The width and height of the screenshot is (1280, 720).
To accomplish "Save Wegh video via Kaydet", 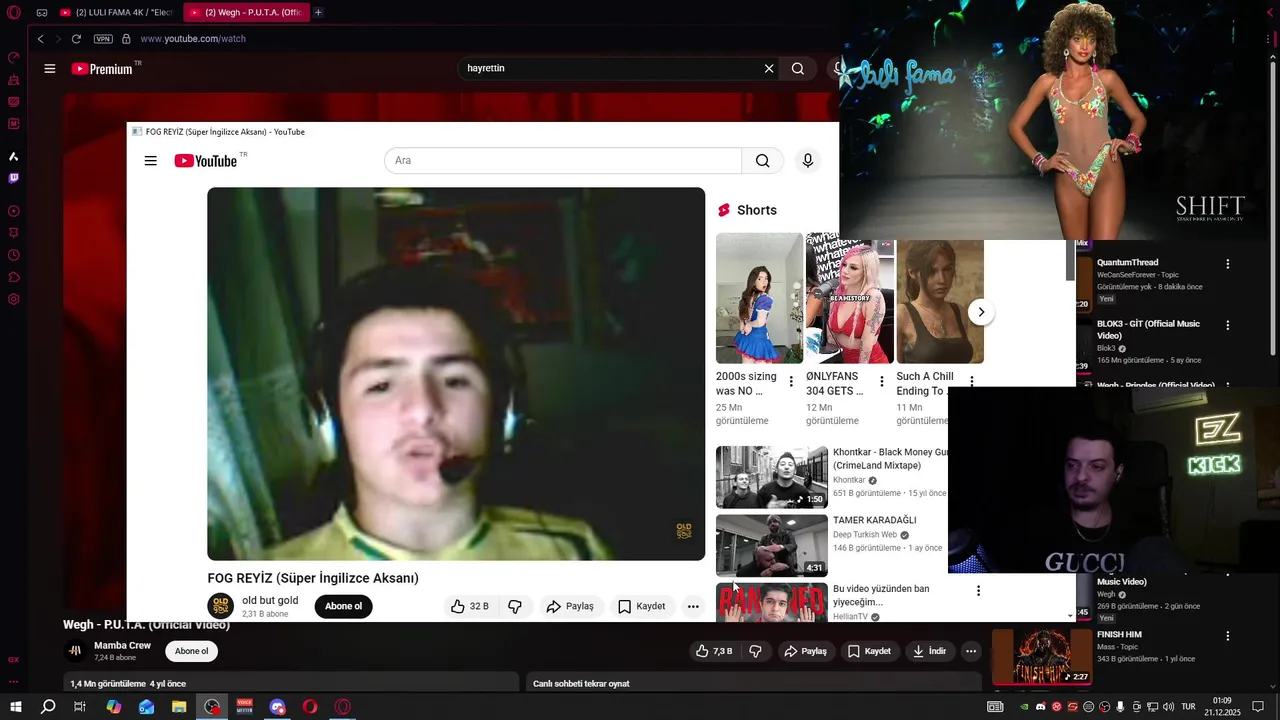I will coord(870,651).
